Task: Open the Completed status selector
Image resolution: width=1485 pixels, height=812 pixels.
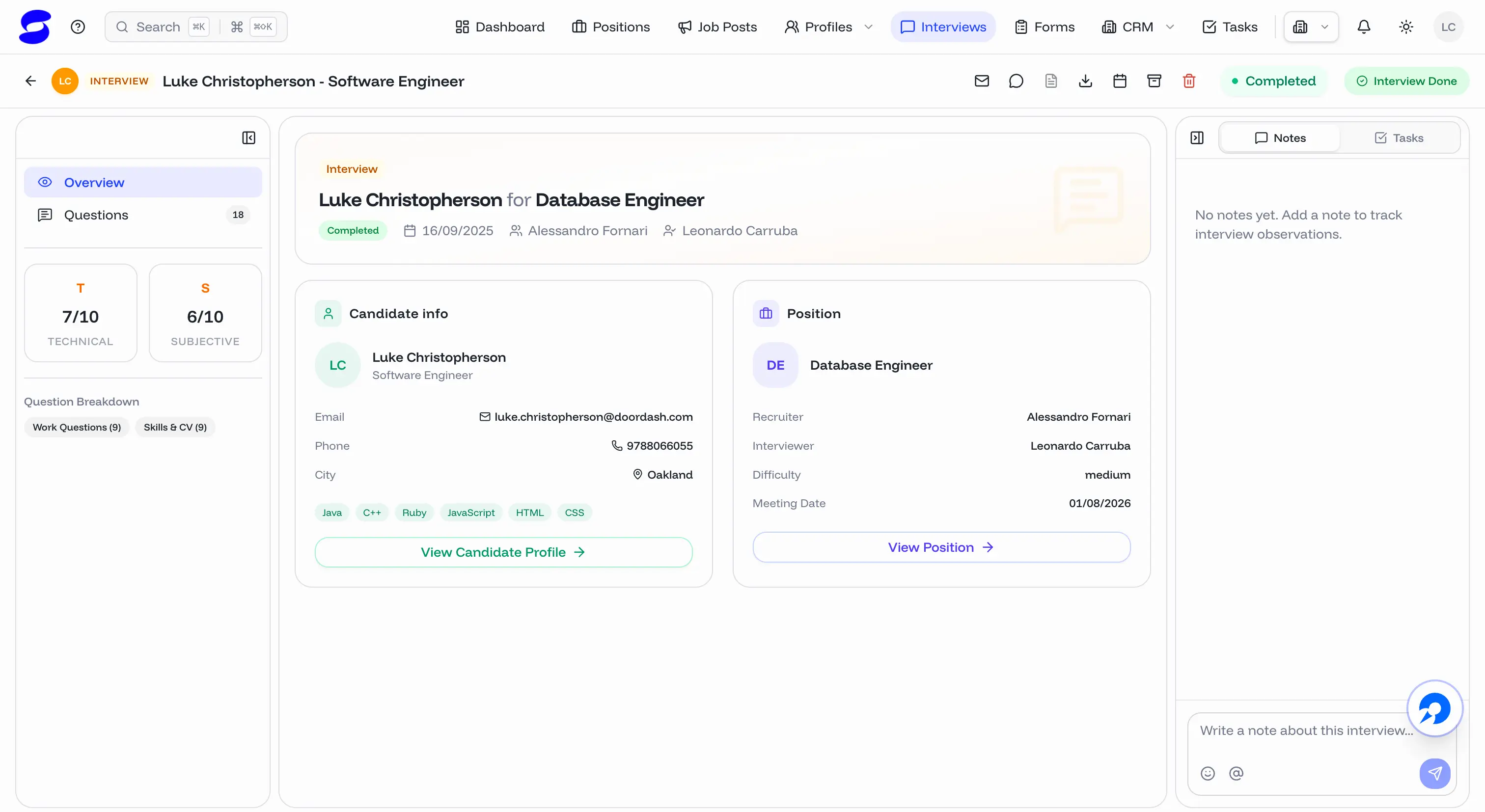Action: (x=1273, y=81)
